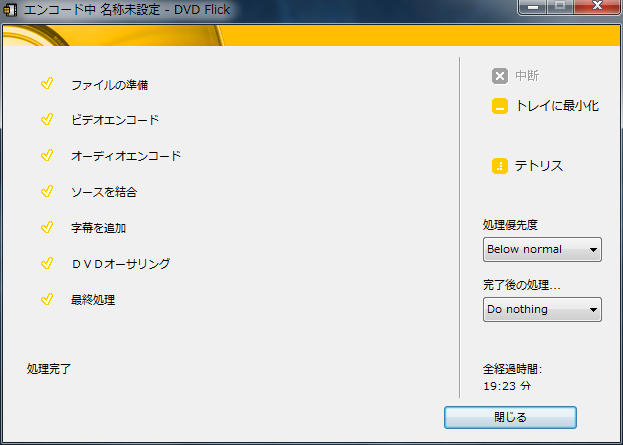Click the 完了後の処理... label
Viewport: 623px width, 445px height.
522,285
